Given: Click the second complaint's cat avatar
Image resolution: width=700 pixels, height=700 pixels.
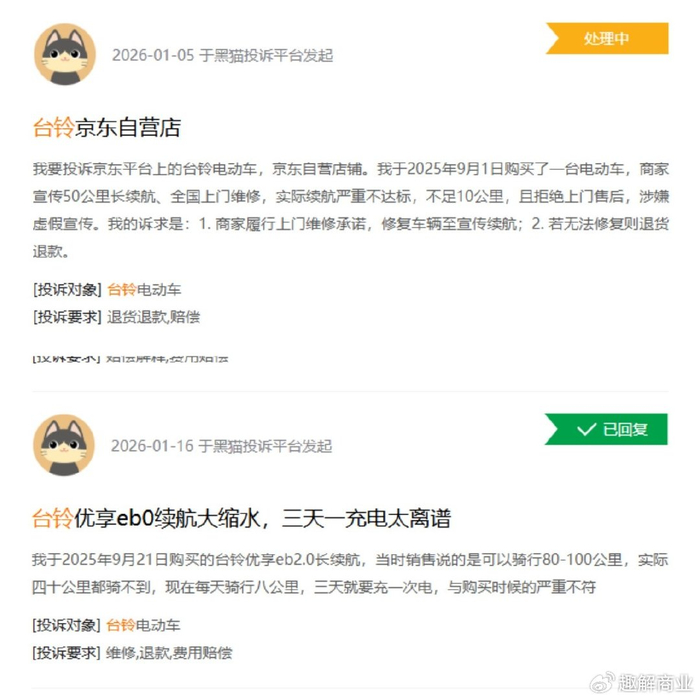Looking at the screenshot, I should point(64,445).
